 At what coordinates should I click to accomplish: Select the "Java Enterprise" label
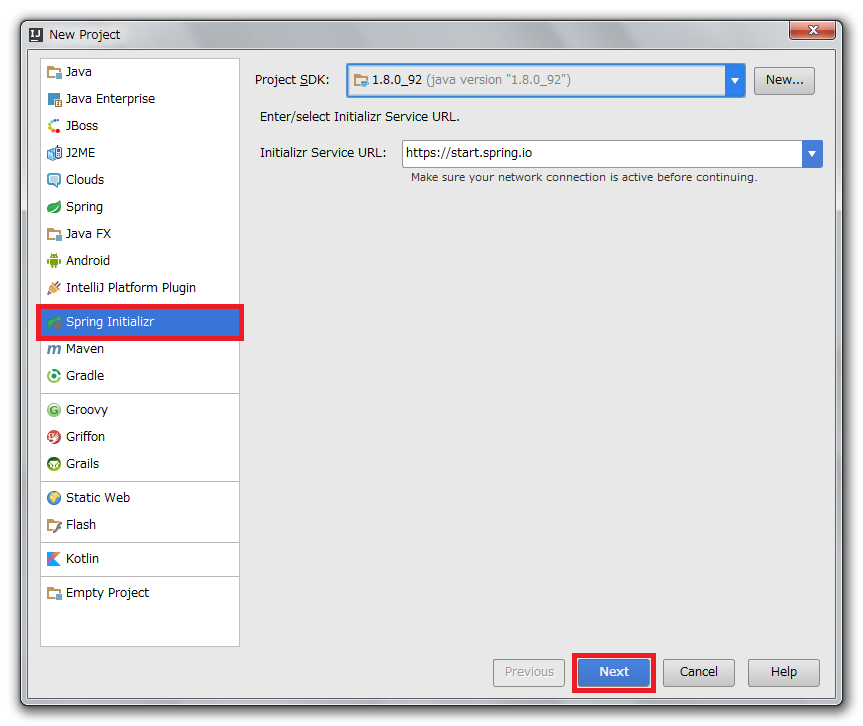[111, 99]
